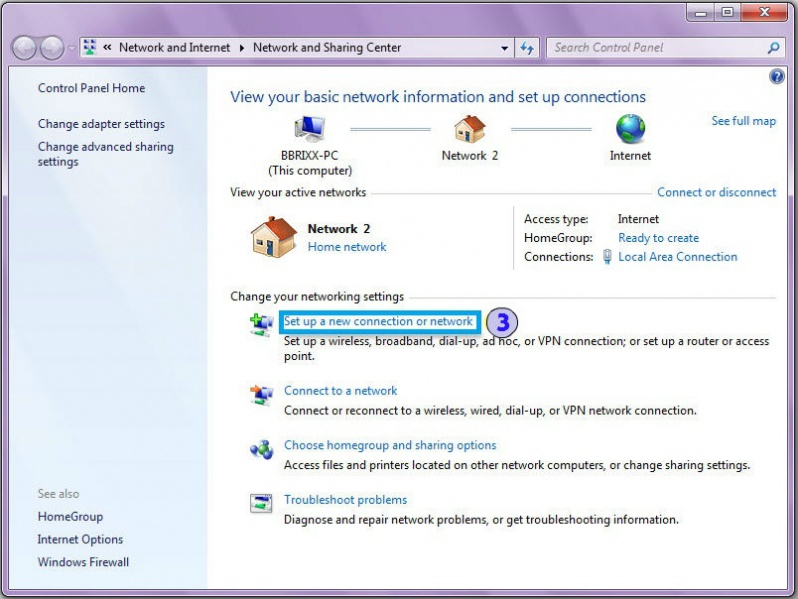Click the Internet globe icon
Image resolution: width=798 pixels, height=599 pixels.
(x=630, y=129)
